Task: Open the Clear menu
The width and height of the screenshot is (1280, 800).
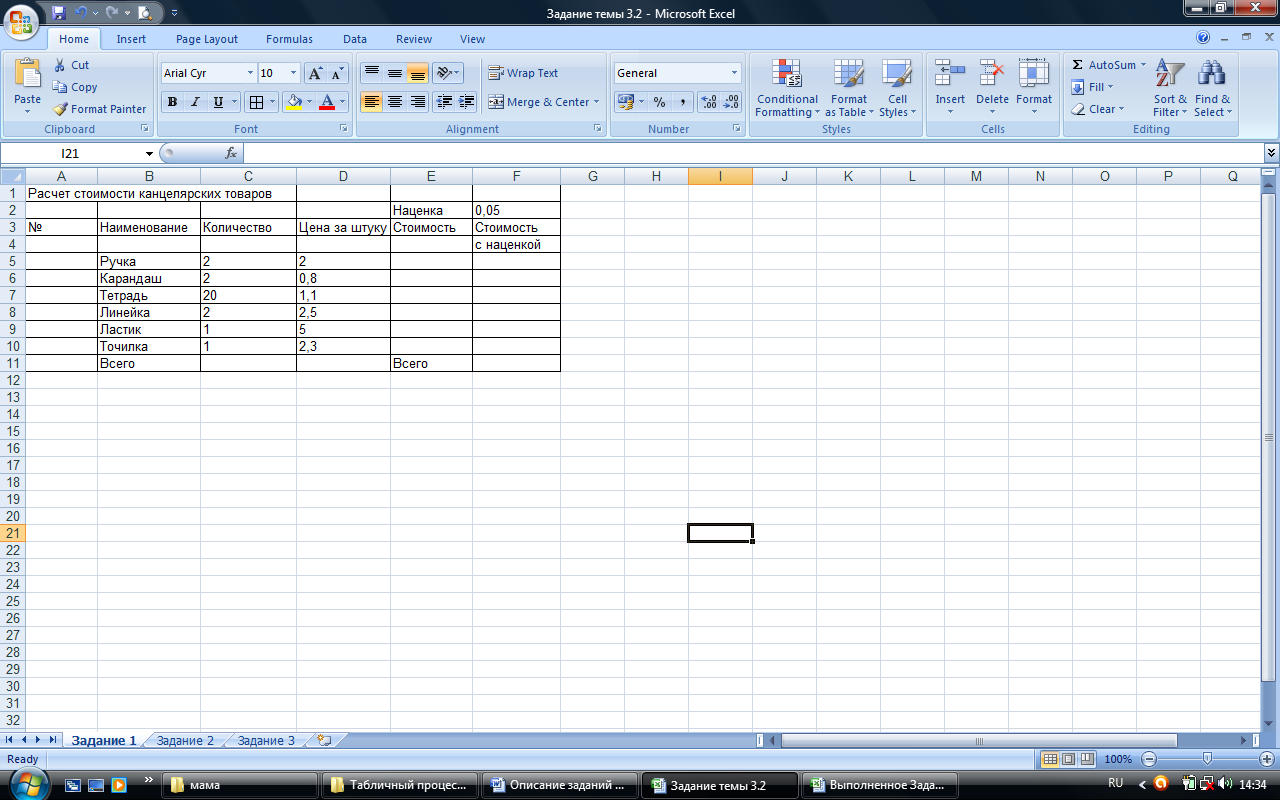Action: pyautogui.click(x=1097, y=109)
